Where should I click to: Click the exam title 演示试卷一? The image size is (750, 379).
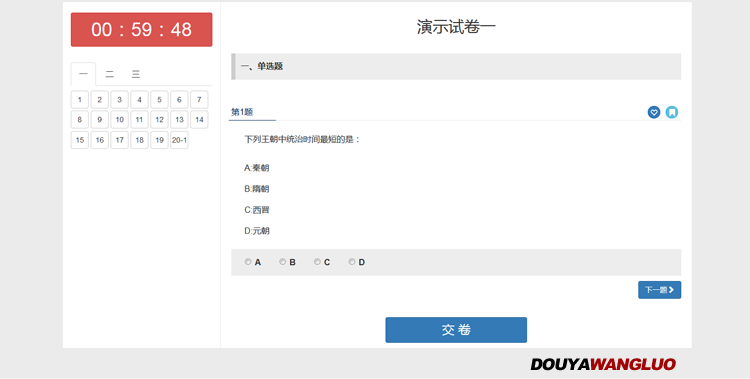click(456, 27)
